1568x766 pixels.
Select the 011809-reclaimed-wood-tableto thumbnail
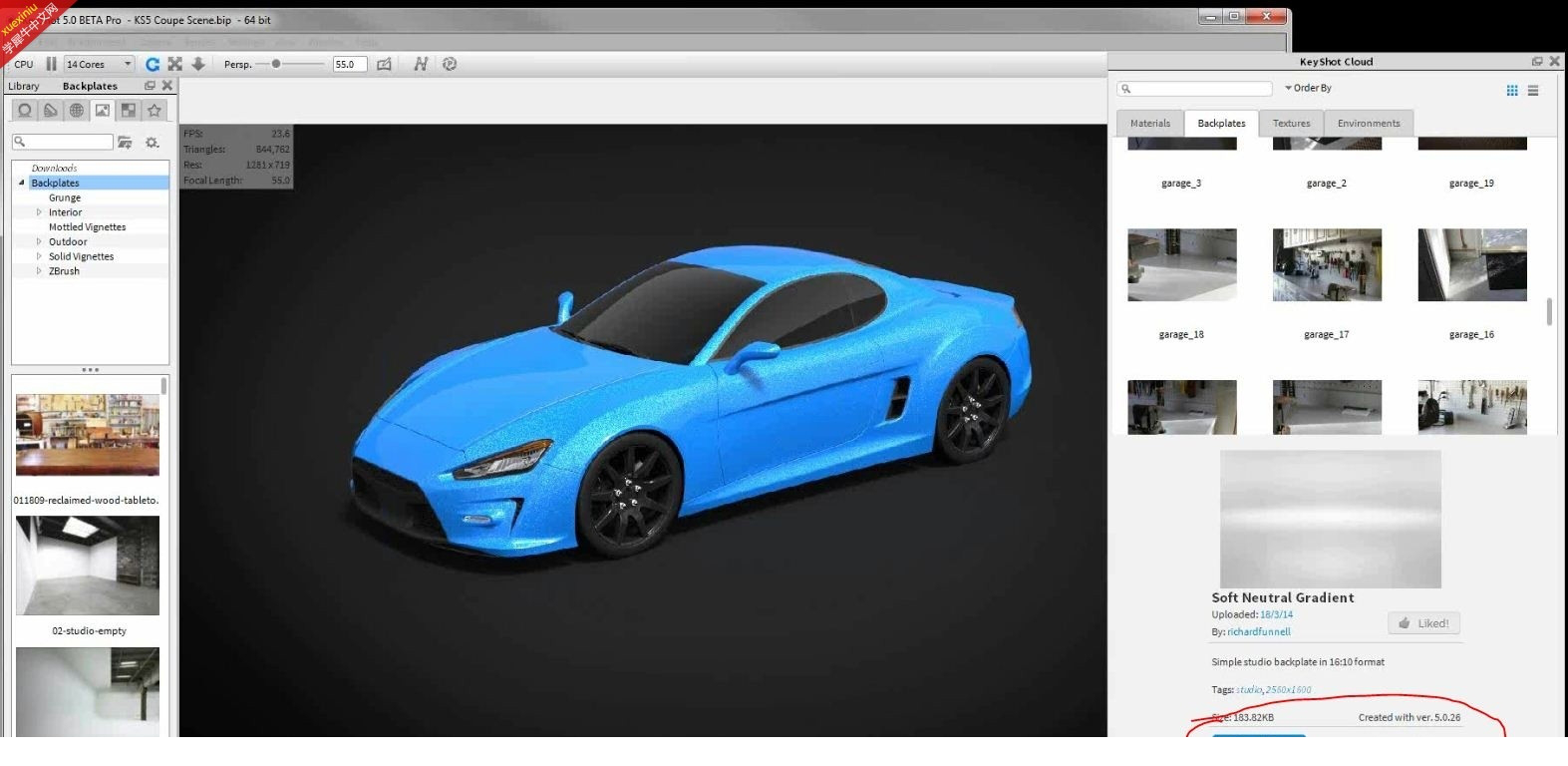click(x=88, y=435)
